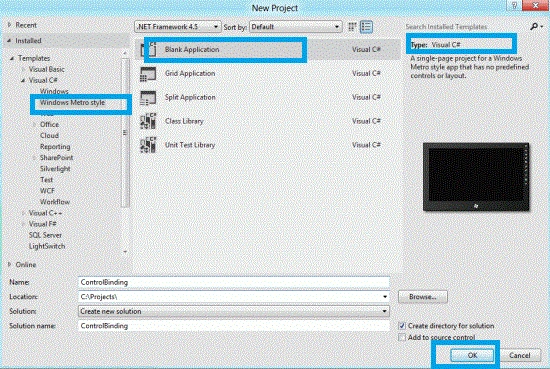The height and width of the screenshot is (369, 550).
Task: Open the Location path dropdown
Action: tap(385, 297)
